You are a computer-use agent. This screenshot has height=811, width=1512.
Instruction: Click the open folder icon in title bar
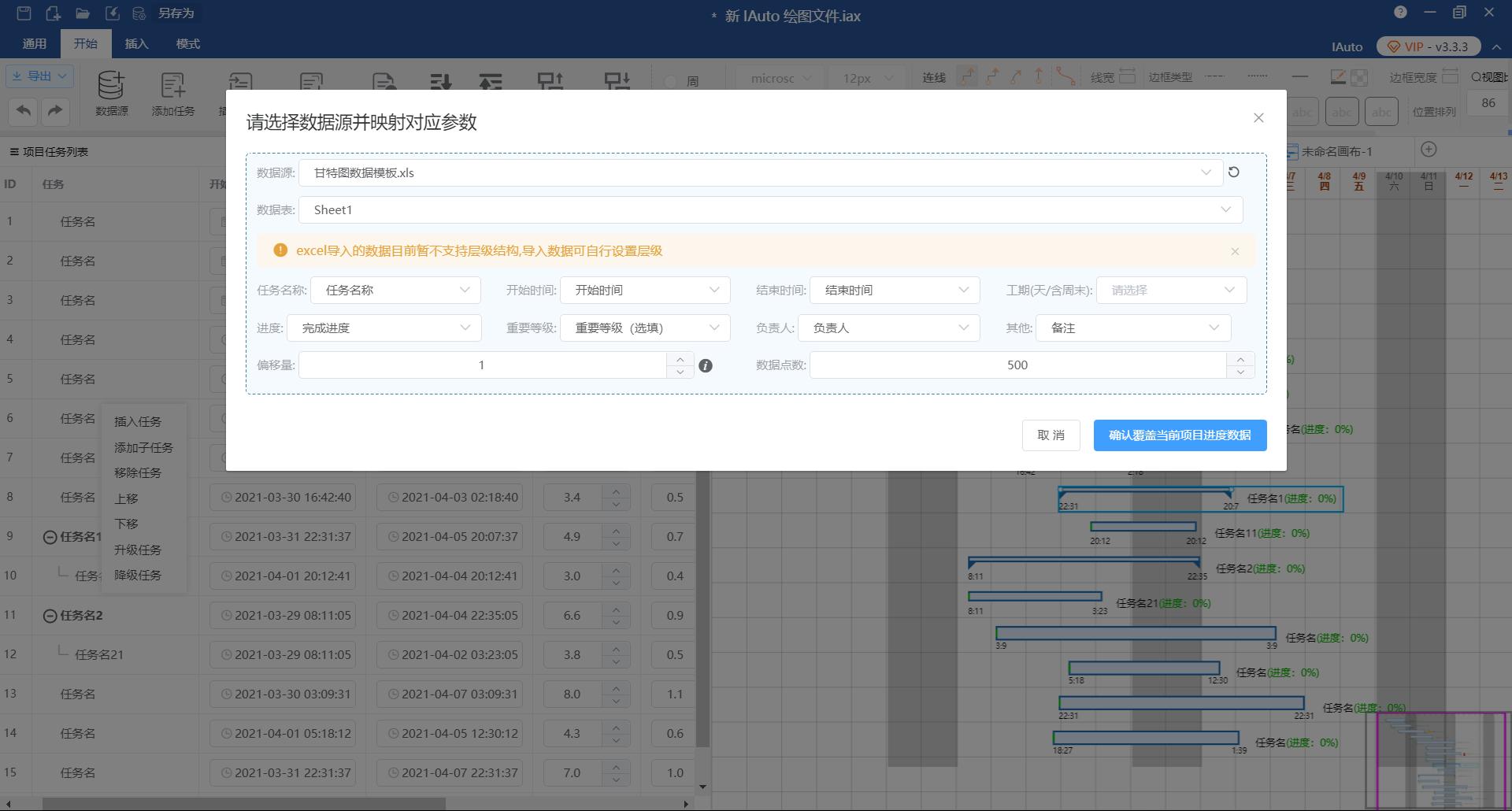point(83,13)
